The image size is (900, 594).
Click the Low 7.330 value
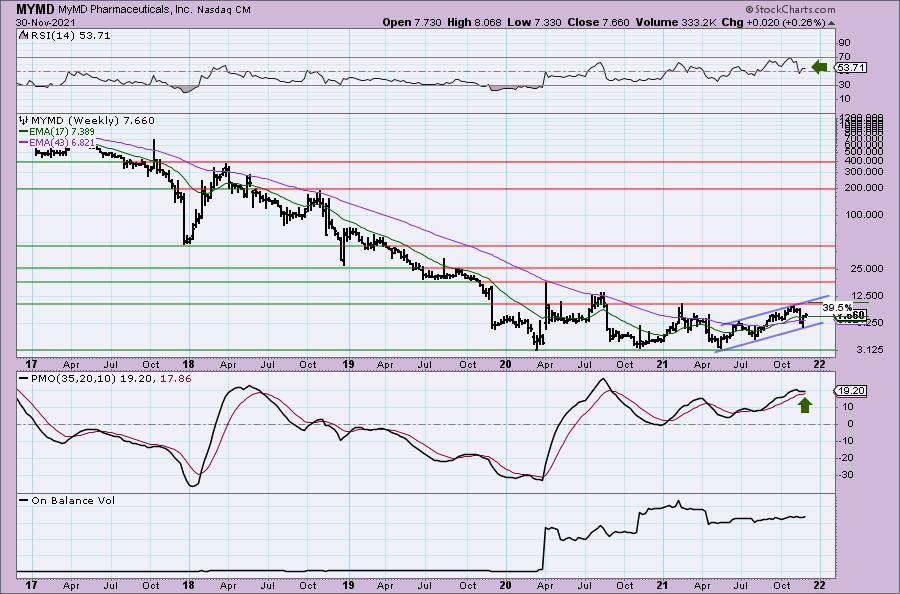tap(534, 22)
